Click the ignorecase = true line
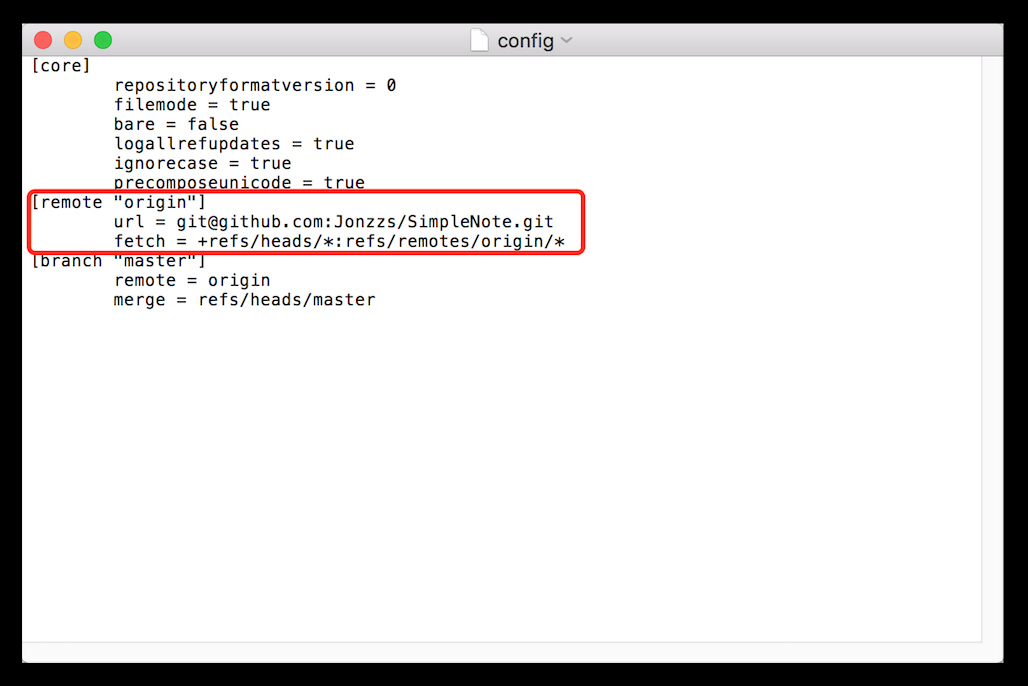The image size is (1028, 686). 201,163
